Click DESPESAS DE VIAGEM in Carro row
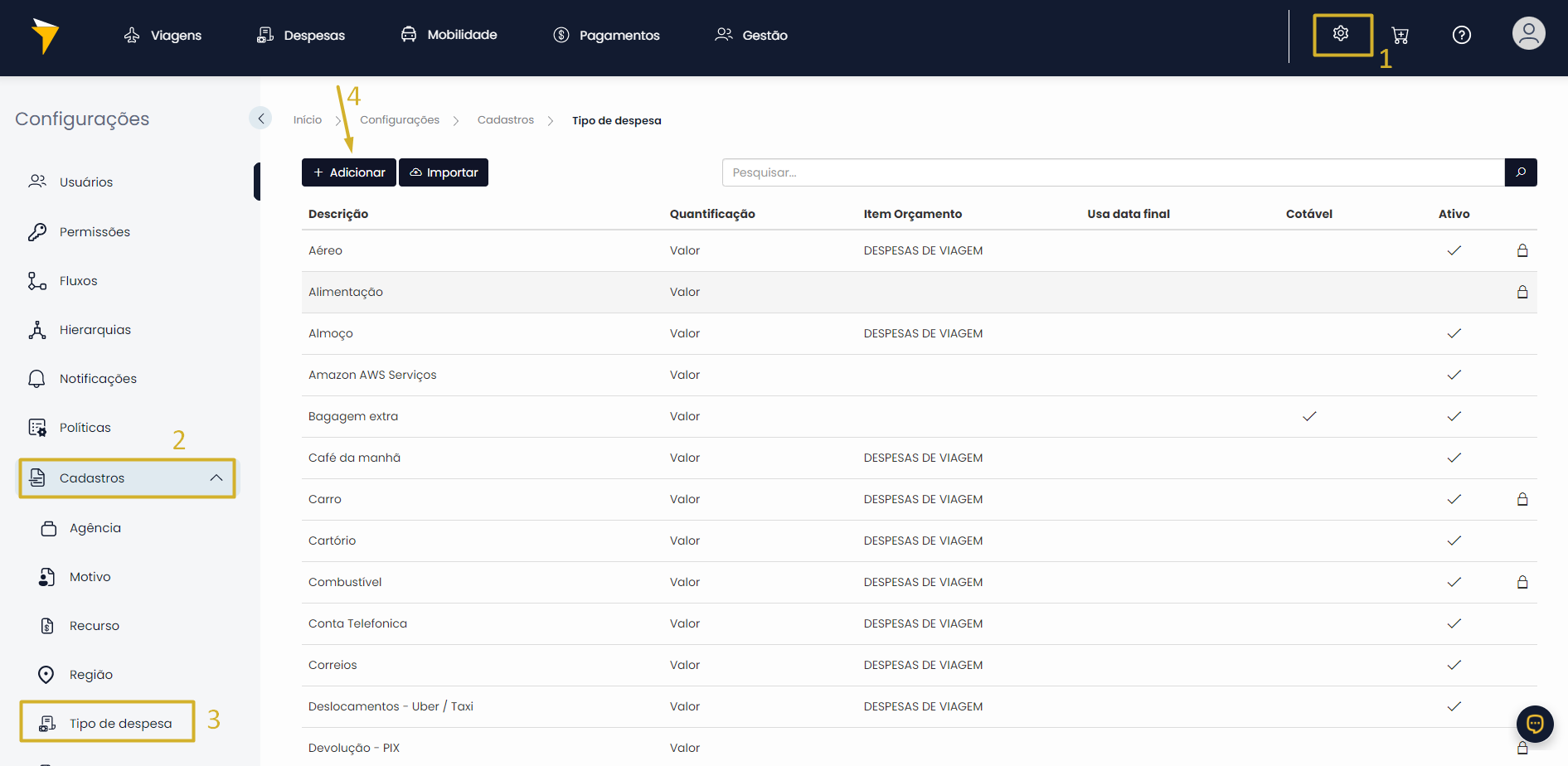 coord(923,499)
